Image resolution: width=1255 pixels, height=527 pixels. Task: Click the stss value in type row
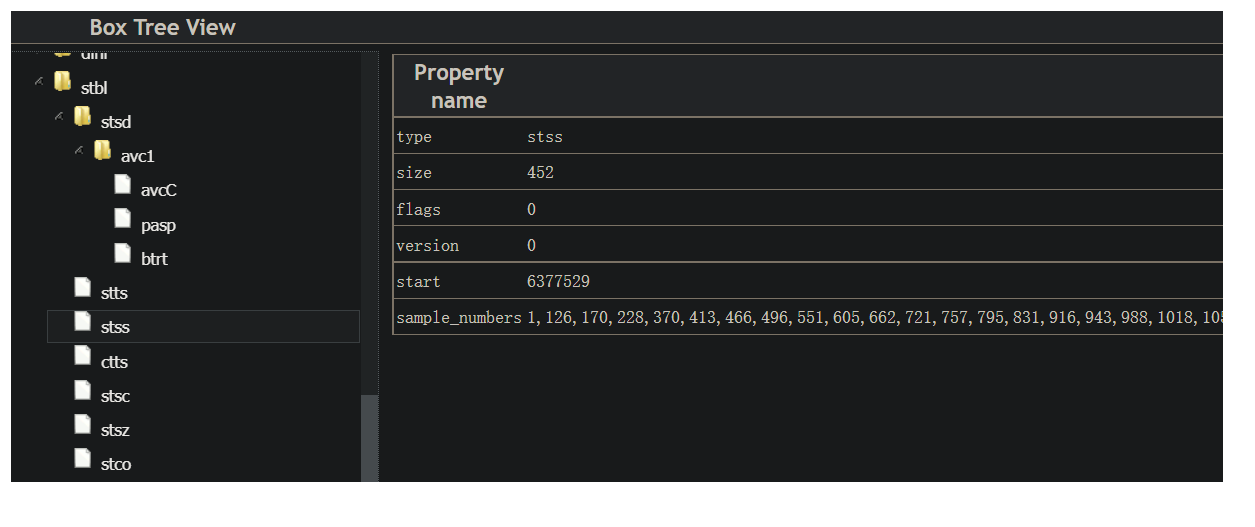point(545,137)
